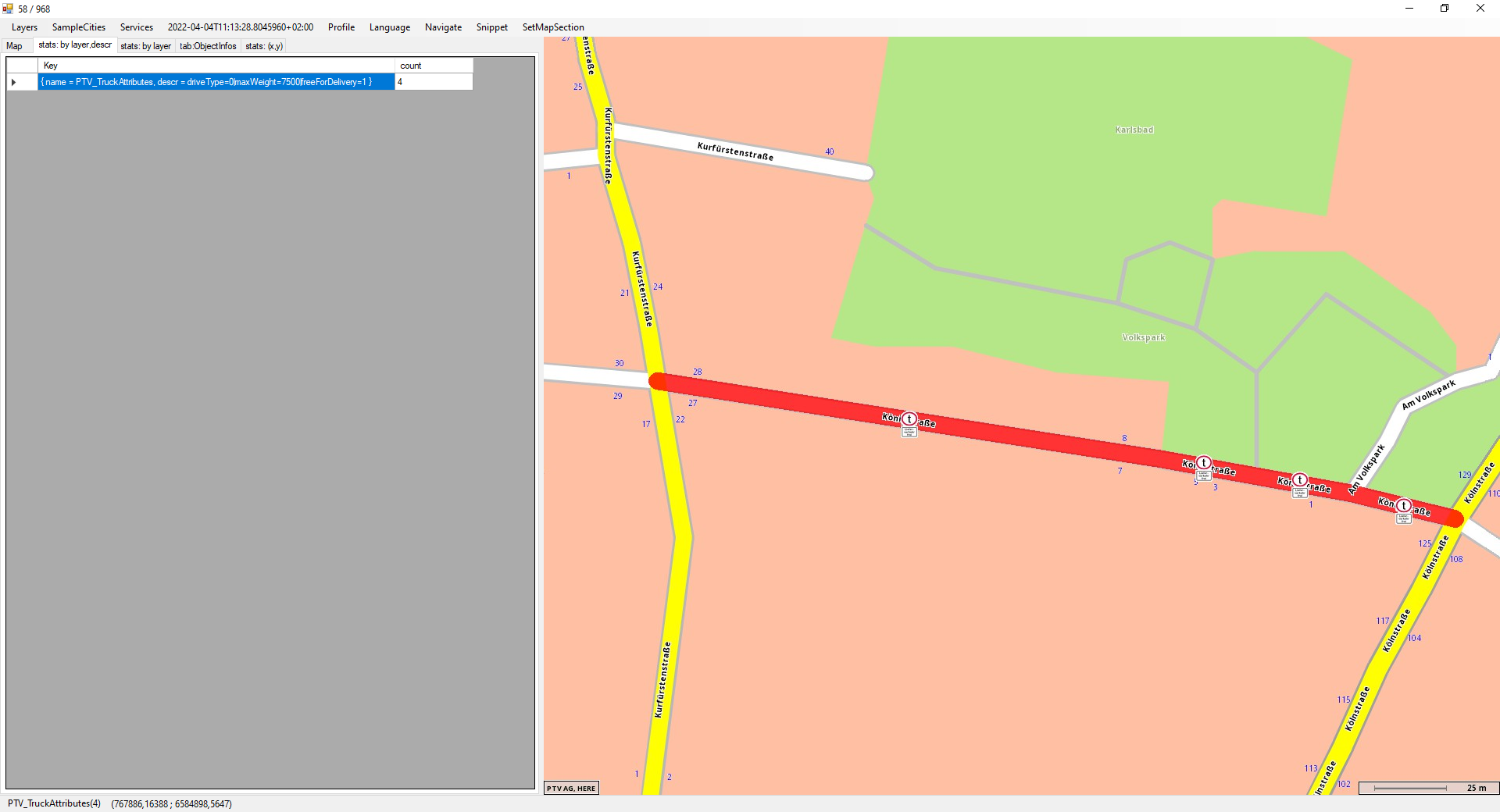This screenshot has width=1500, height=812.
Task: Click the truck sign left of Am Volkspark junction
Action: (1300, 480)
